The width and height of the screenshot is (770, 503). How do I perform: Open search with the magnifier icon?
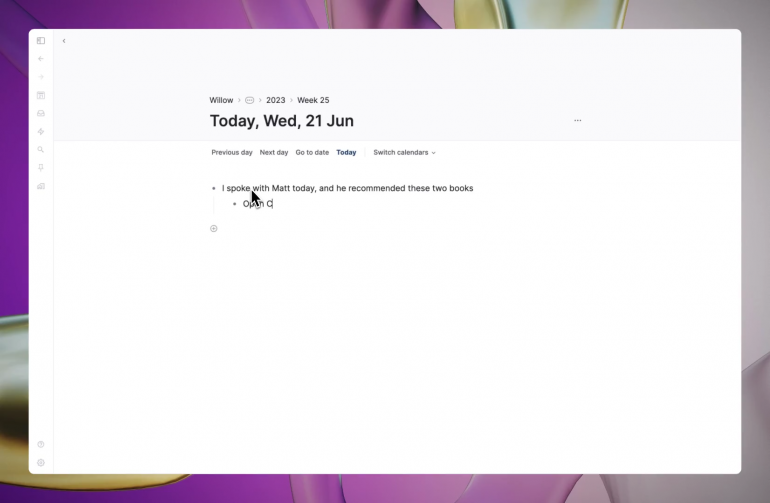(41, 149)
